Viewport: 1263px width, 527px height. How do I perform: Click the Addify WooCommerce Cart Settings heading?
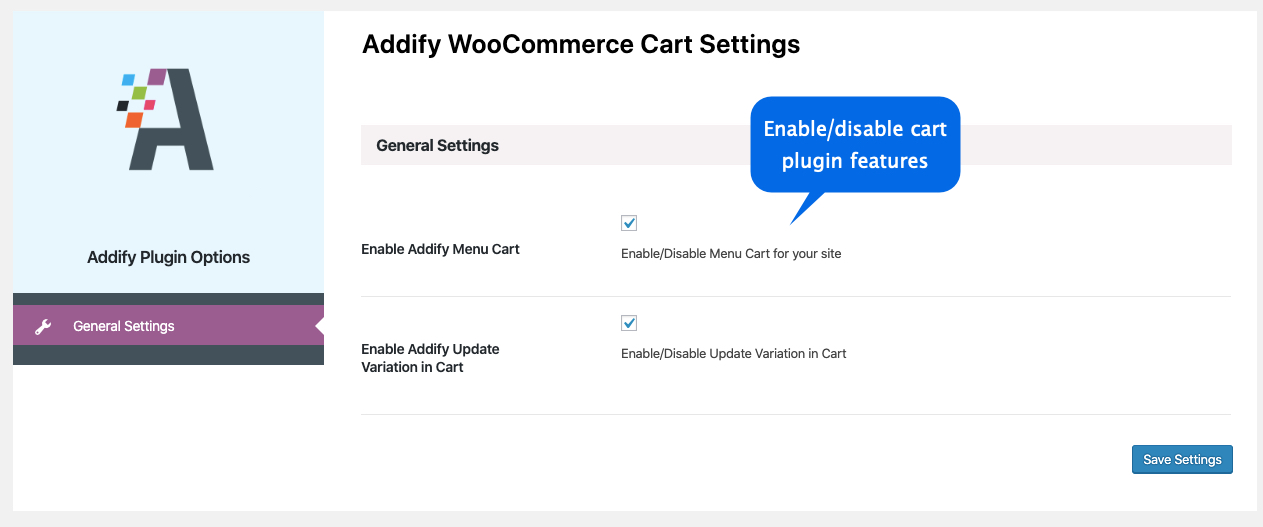pyautogui.click(x=581, y=44)
